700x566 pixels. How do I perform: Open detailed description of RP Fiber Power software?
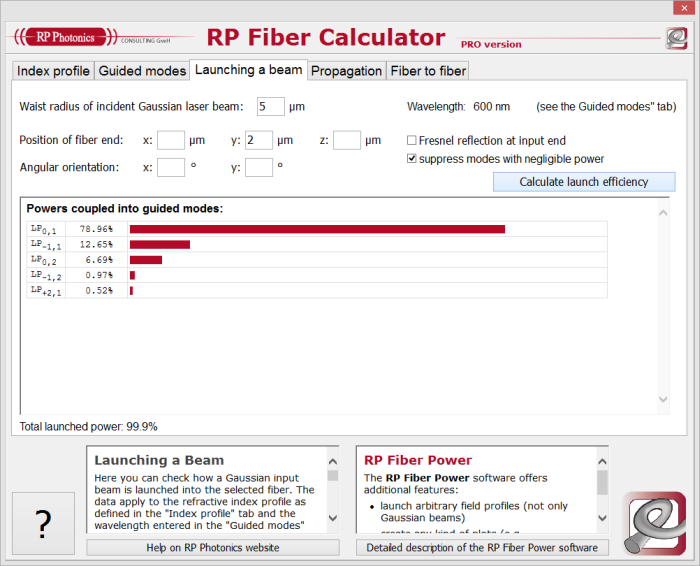tap(481, 547)
